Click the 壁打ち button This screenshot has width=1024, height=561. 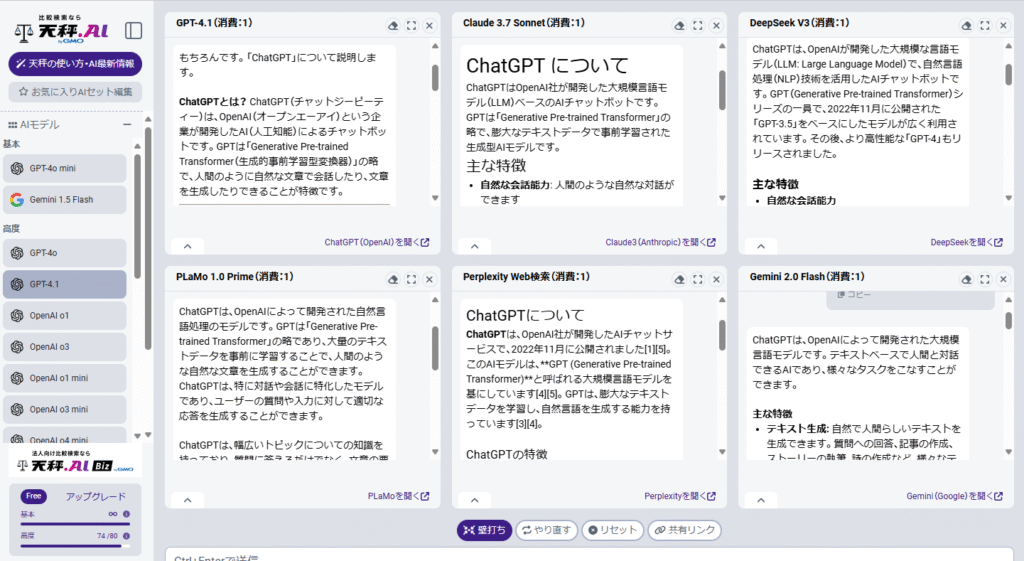(484, 530)
